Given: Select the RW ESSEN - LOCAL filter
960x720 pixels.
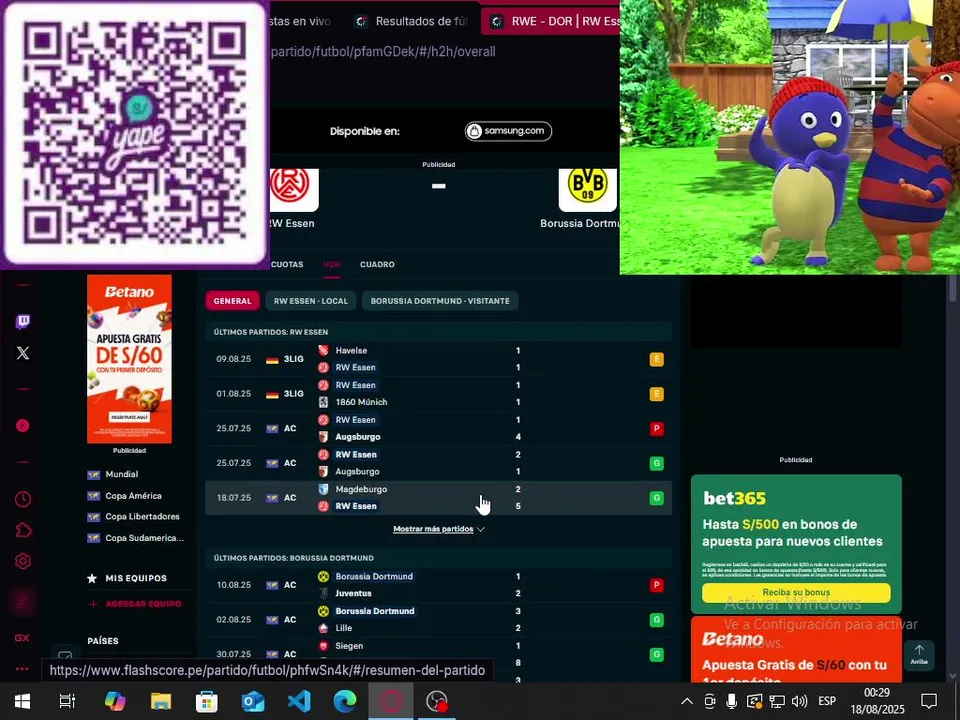Looking at the screenshot, I should tap(311, 301).
